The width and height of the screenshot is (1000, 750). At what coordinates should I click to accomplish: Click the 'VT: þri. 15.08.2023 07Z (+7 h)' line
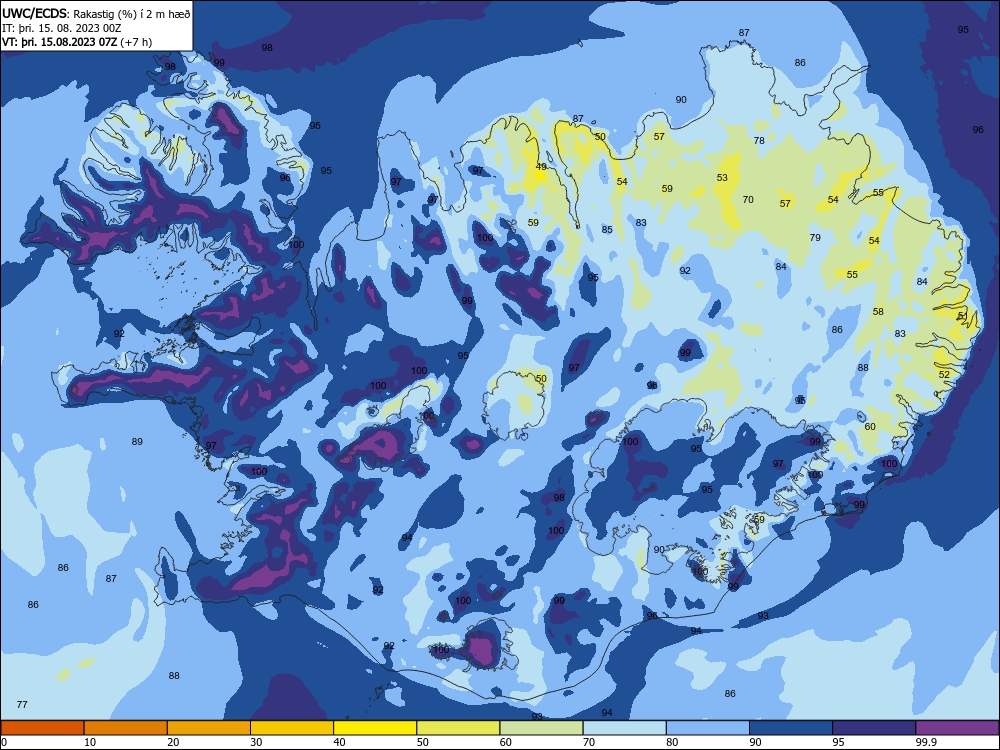coord(77,42)
